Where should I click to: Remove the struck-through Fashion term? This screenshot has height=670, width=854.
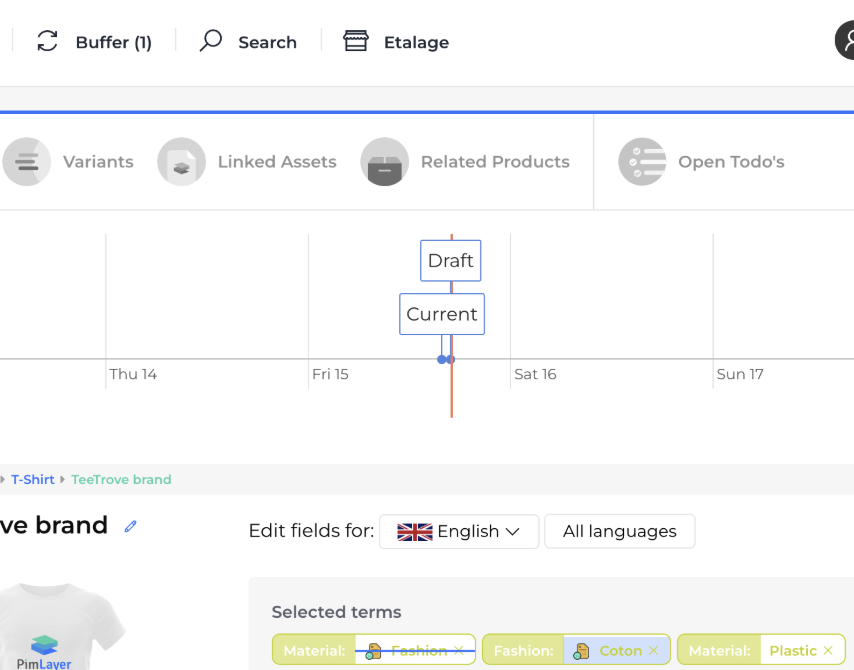click(x=459, y=651)
